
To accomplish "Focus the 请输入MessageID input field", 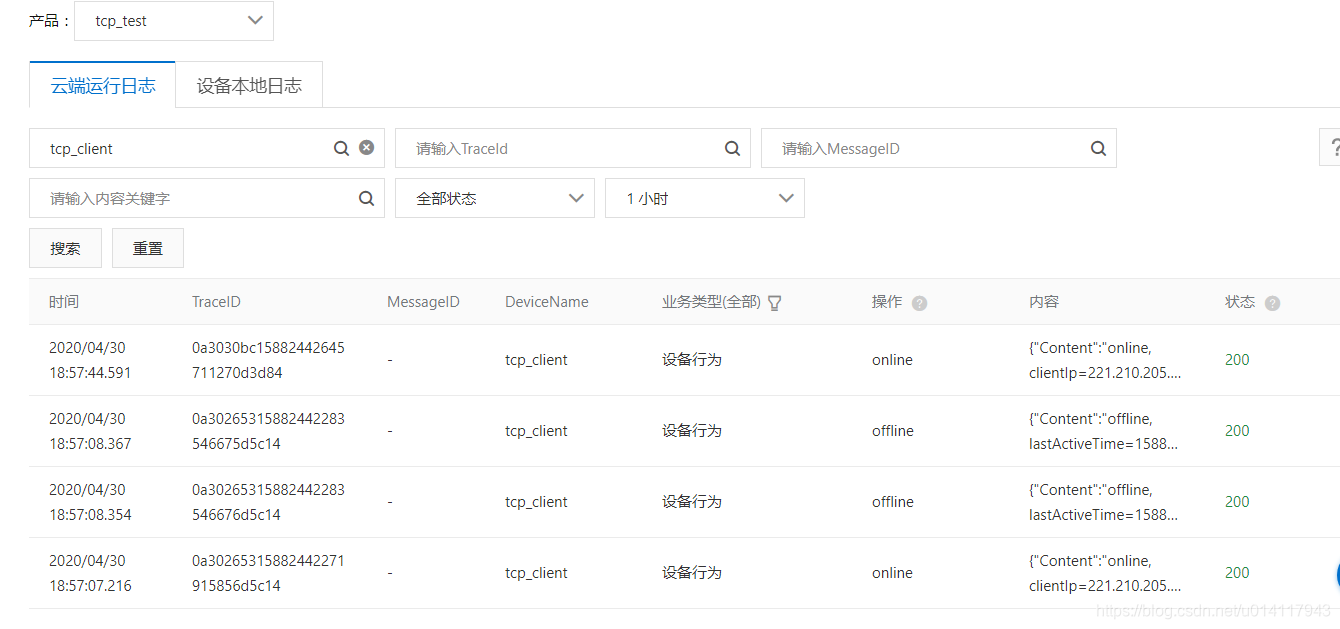I will [926, 148].
